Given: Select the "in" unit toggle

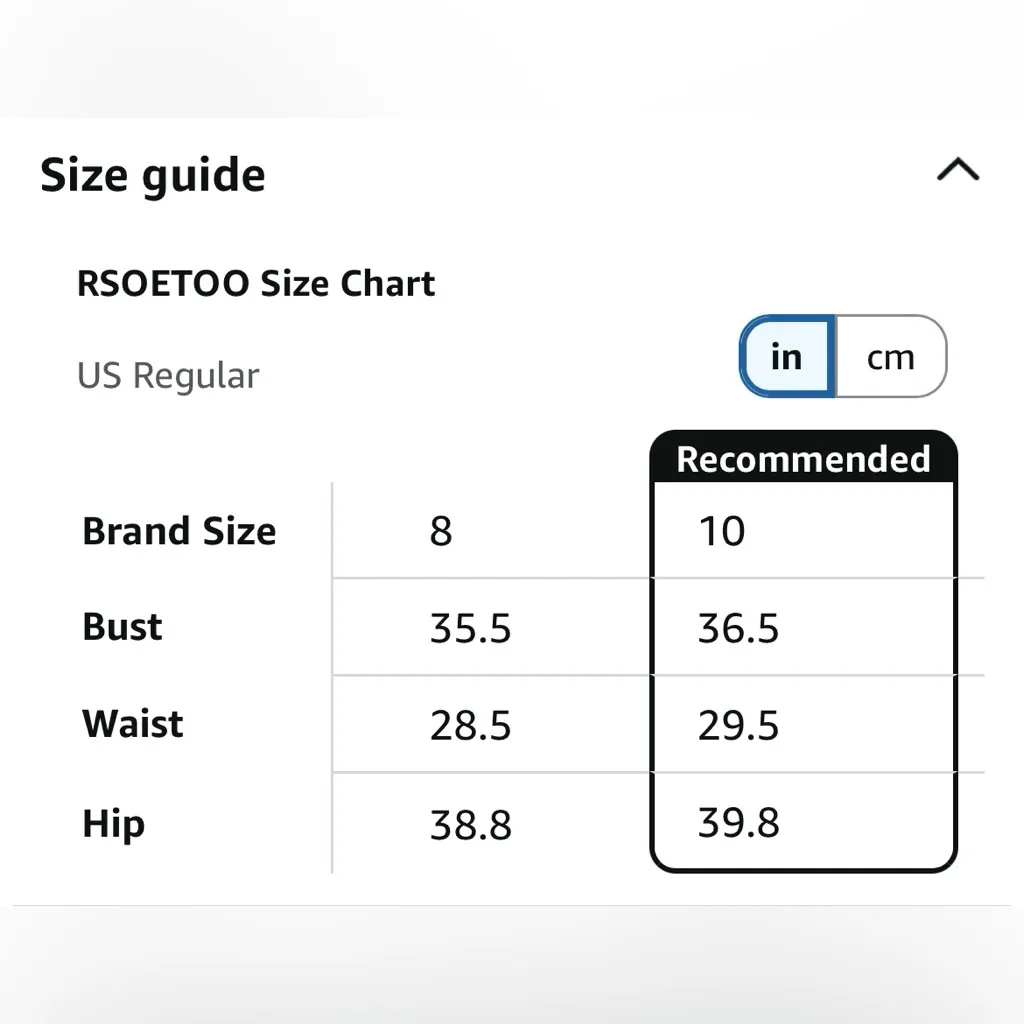Looking at the screenshot, I should [787, 357].
